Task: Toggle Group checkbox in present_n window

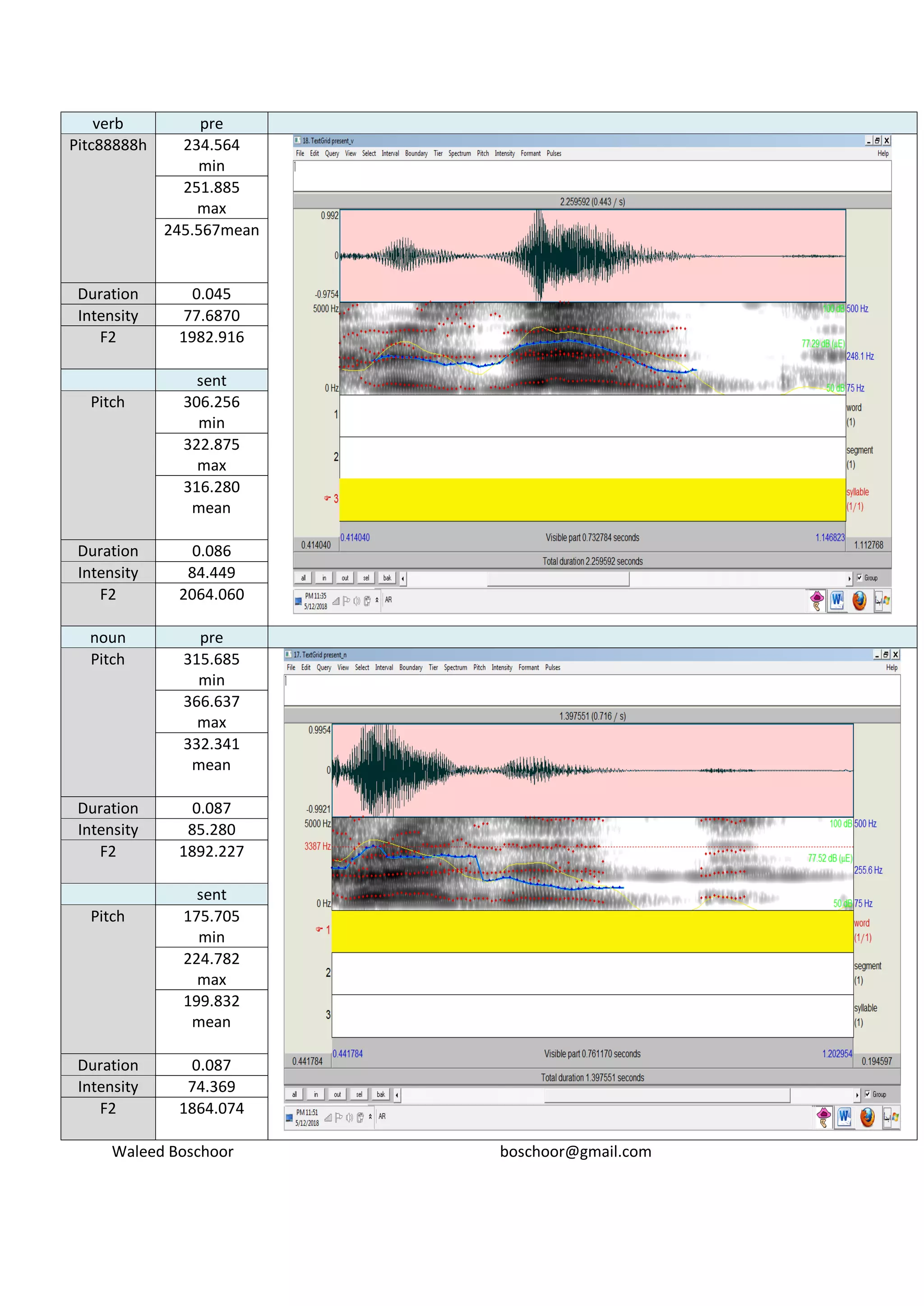Action: 867,1094
